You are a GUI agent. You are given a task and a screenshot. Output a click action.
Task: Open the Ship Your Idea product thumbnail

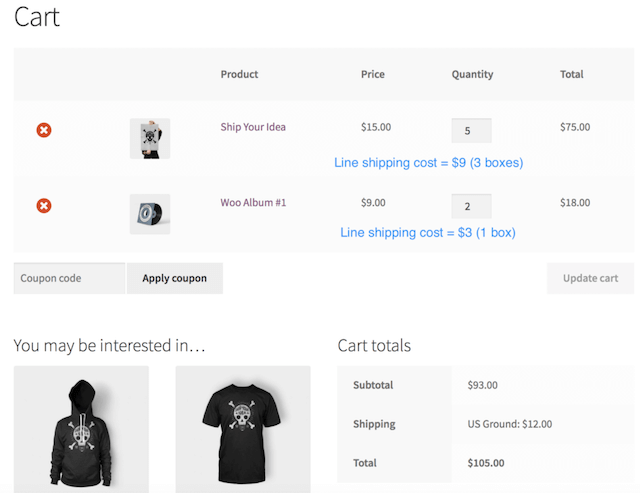coord(150,138)
